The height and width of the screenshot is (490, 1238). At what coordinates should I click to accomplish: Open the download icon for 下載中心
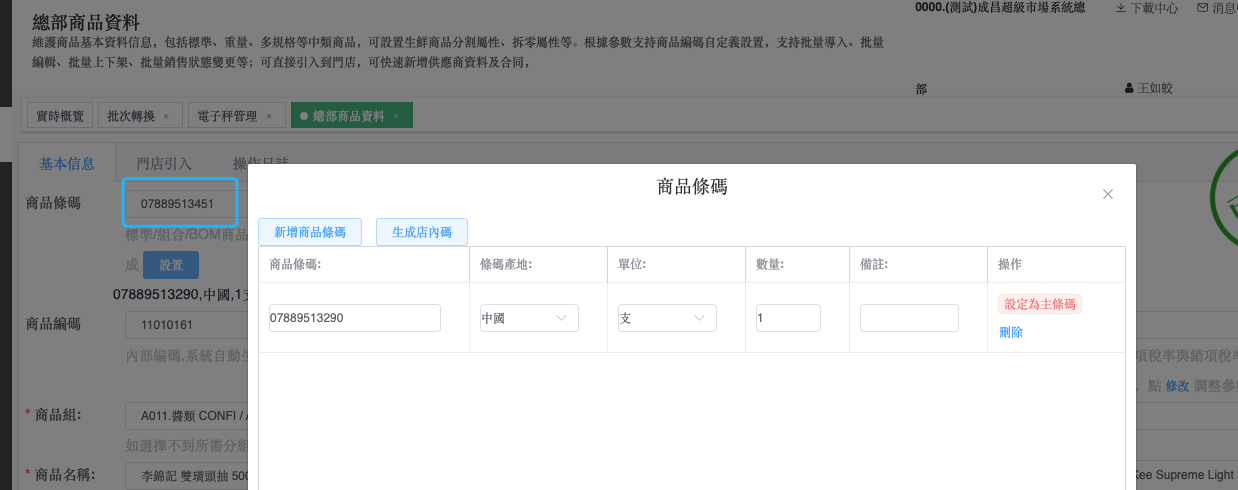tap(1121, 8)
